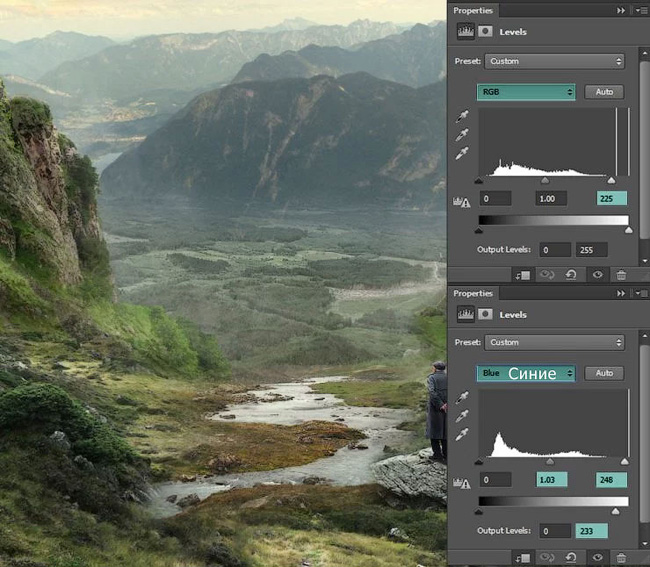Open Blue channel dropdown
Screen dimensions: 650x567
click(526, 373)
